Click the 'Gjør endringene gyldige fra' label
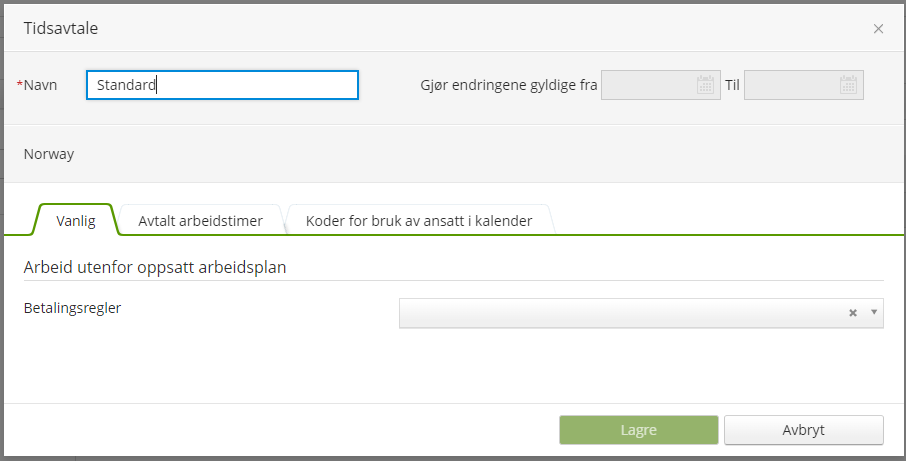 (508, 85)
